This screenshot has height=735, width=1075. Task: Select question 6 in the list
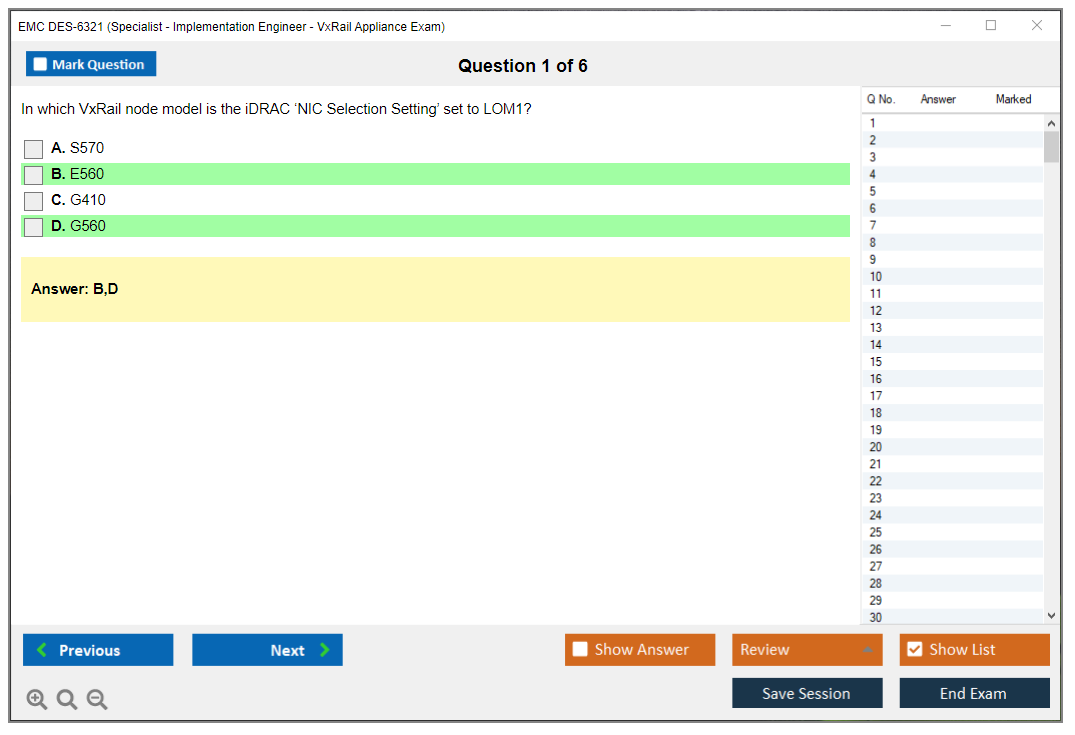pos(873,209)
